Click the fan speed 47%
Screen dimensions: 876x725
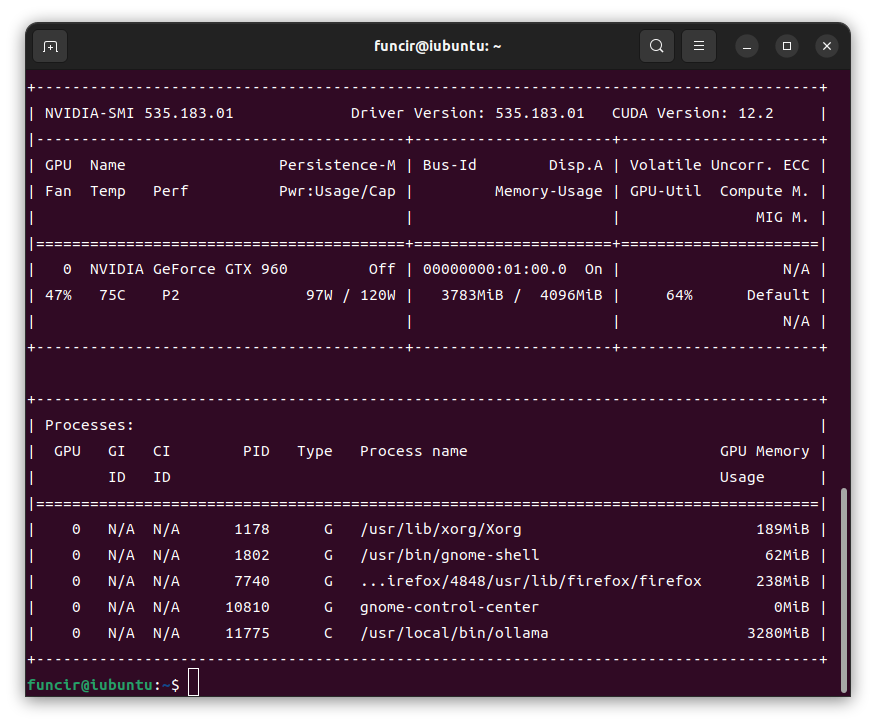tap(58, 295)
